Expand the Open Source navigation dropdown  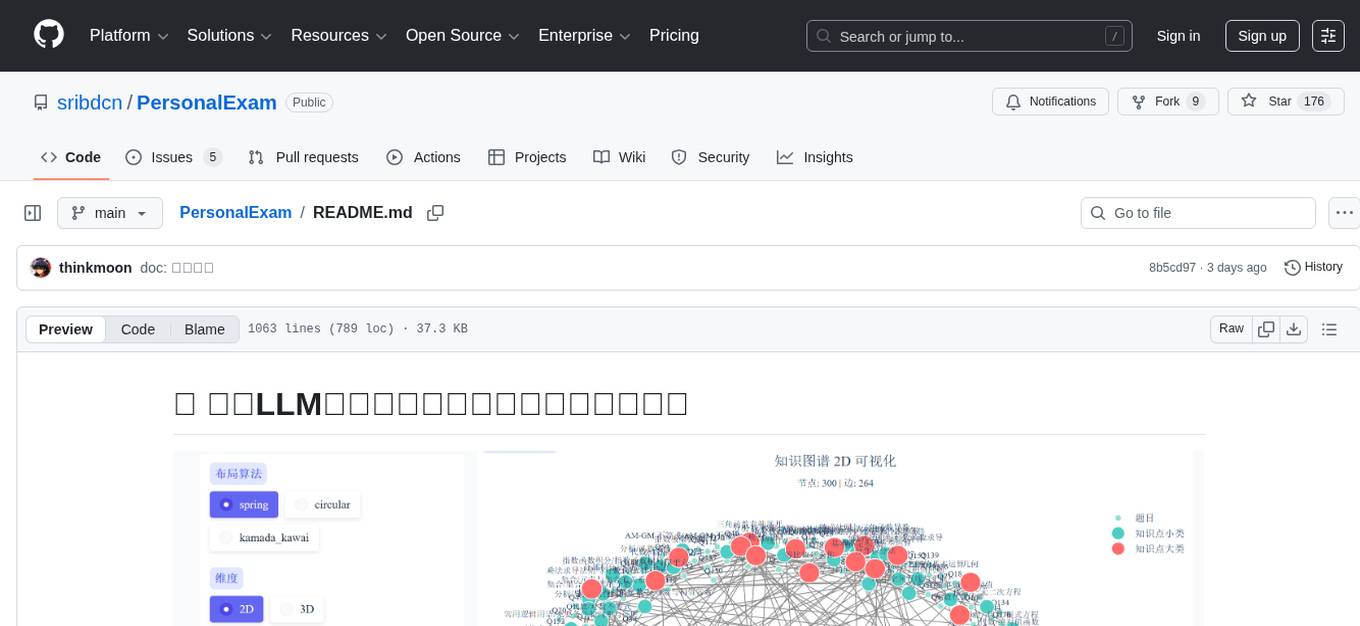click(461, 35)
